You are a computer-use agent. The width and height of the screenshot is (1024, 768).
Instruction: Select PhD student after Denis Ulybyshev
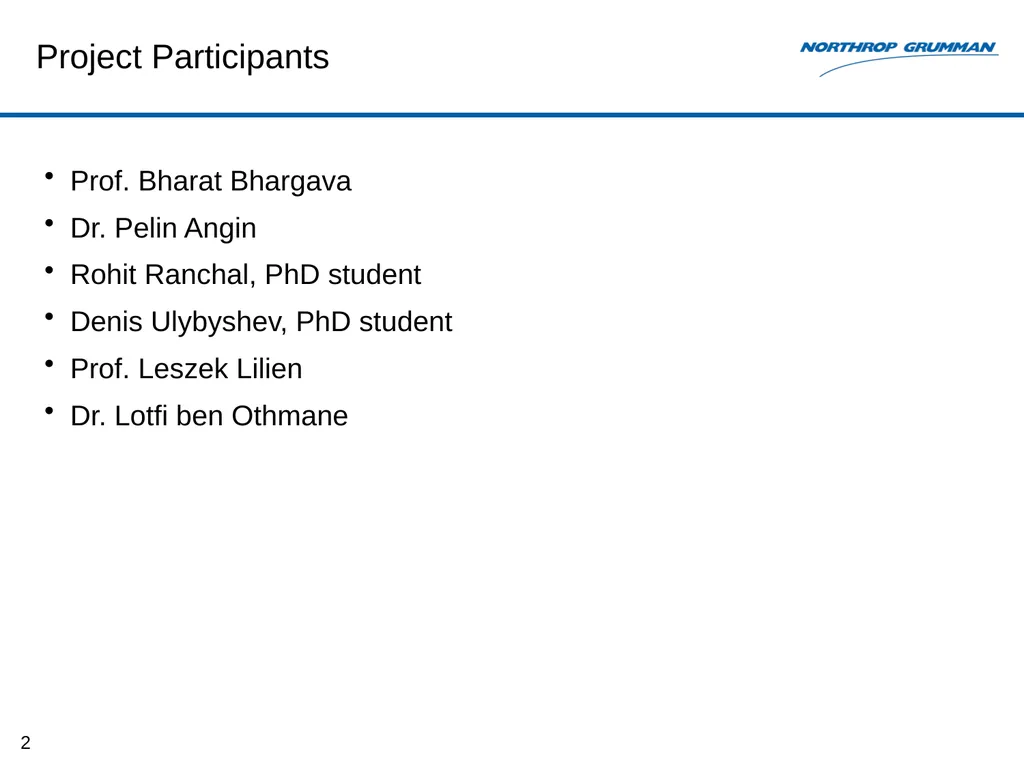[374, 322]
